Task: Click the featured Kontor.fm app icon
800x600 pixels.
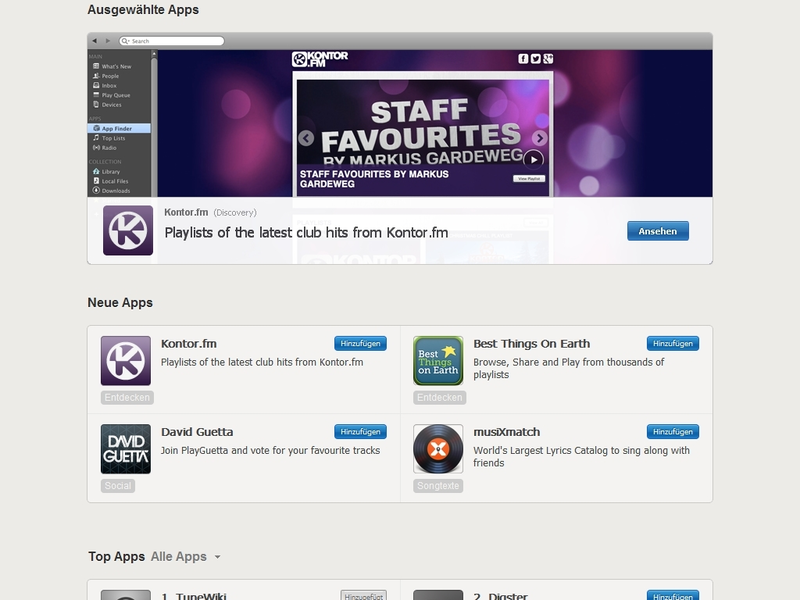Action: [128, 231]
